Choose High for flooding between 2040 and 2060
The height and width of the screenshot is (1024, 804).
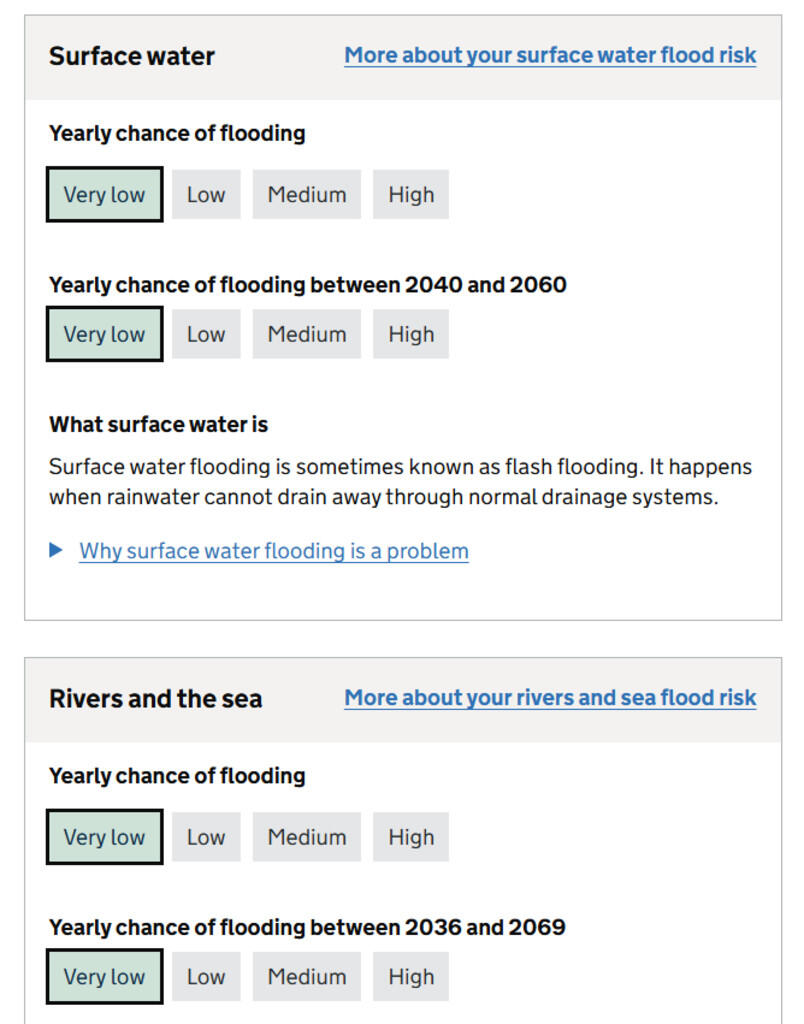410,334
